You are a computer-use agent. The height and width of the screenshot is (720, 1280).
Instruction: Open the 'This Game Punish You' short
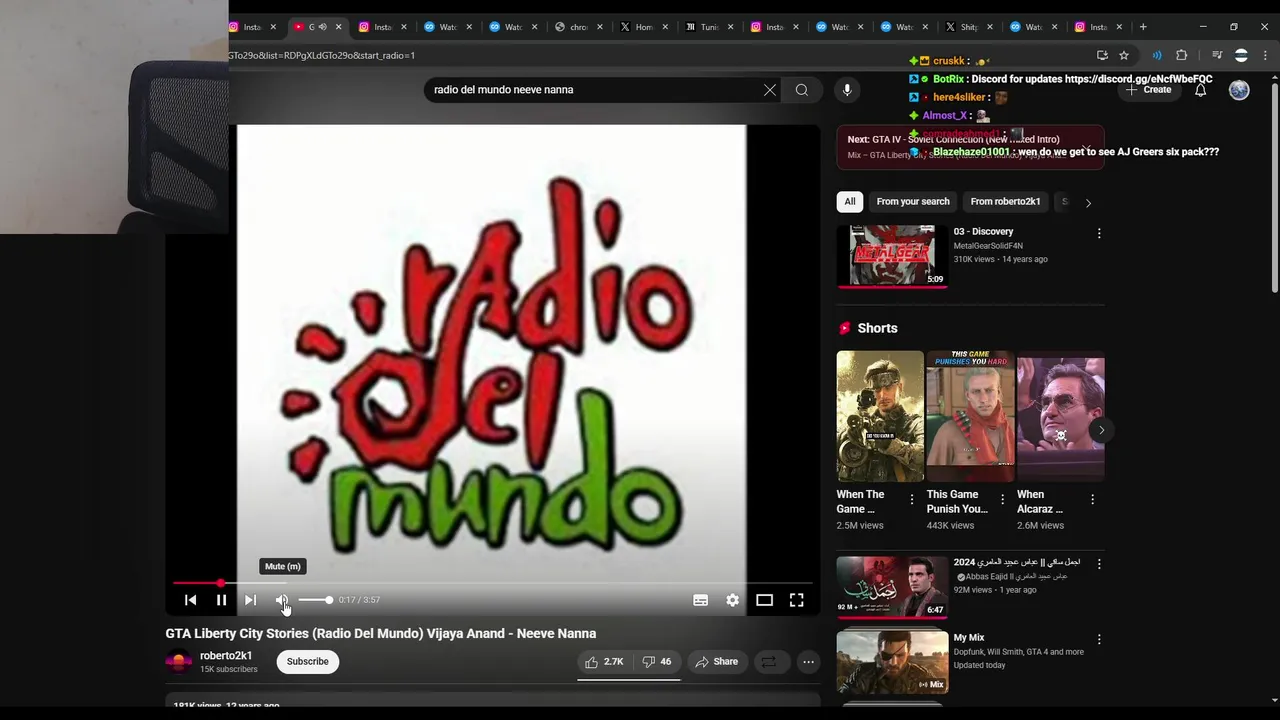[x=970, y=416]
